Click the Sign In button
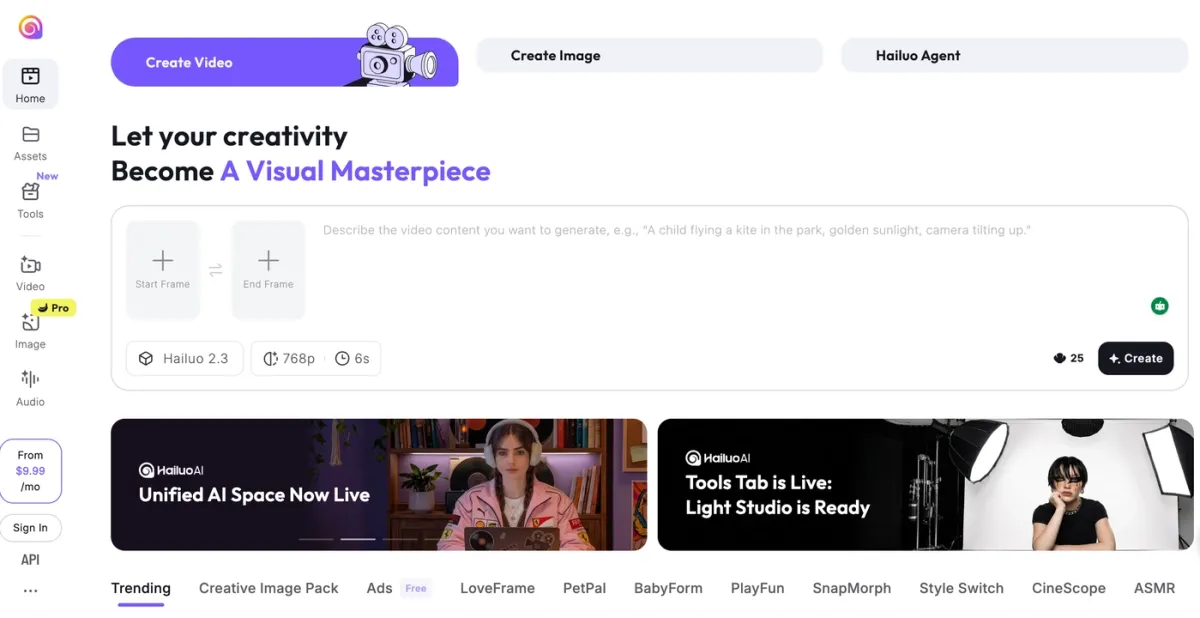The image size is (1200, 618). pos(30,528)
